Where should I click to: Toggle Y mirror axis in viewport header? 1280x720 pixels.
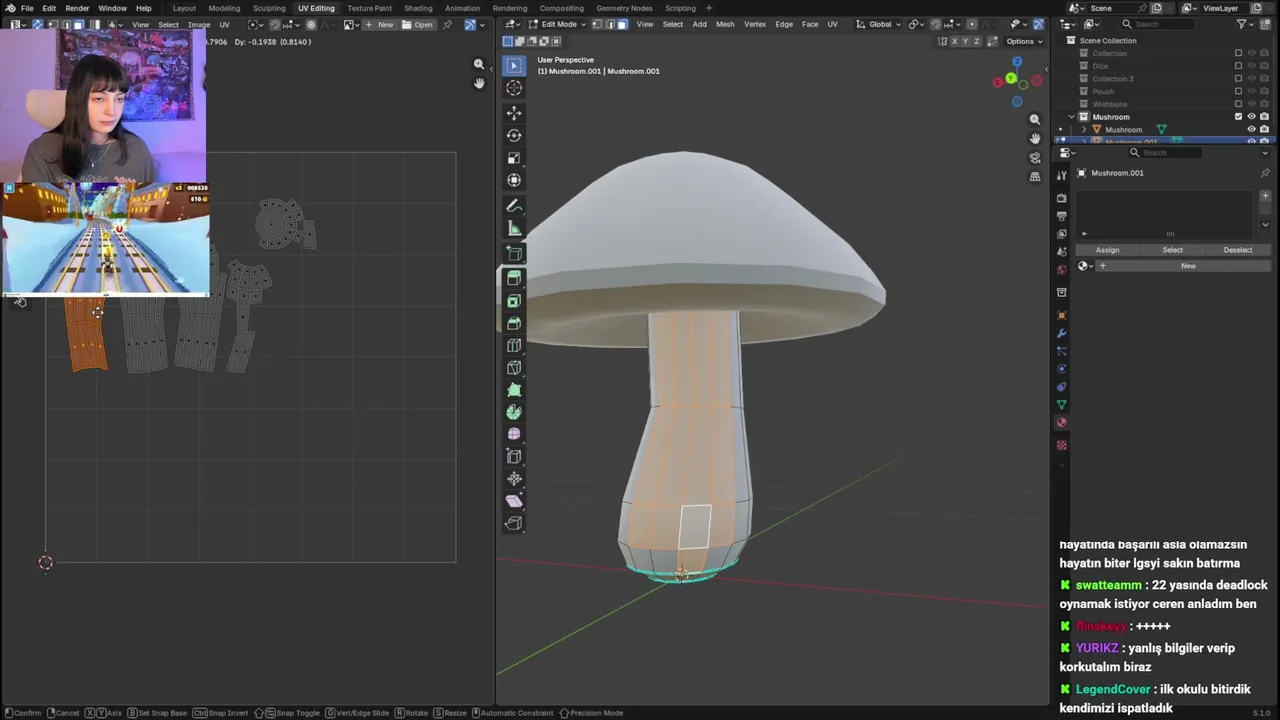(966, 41)
